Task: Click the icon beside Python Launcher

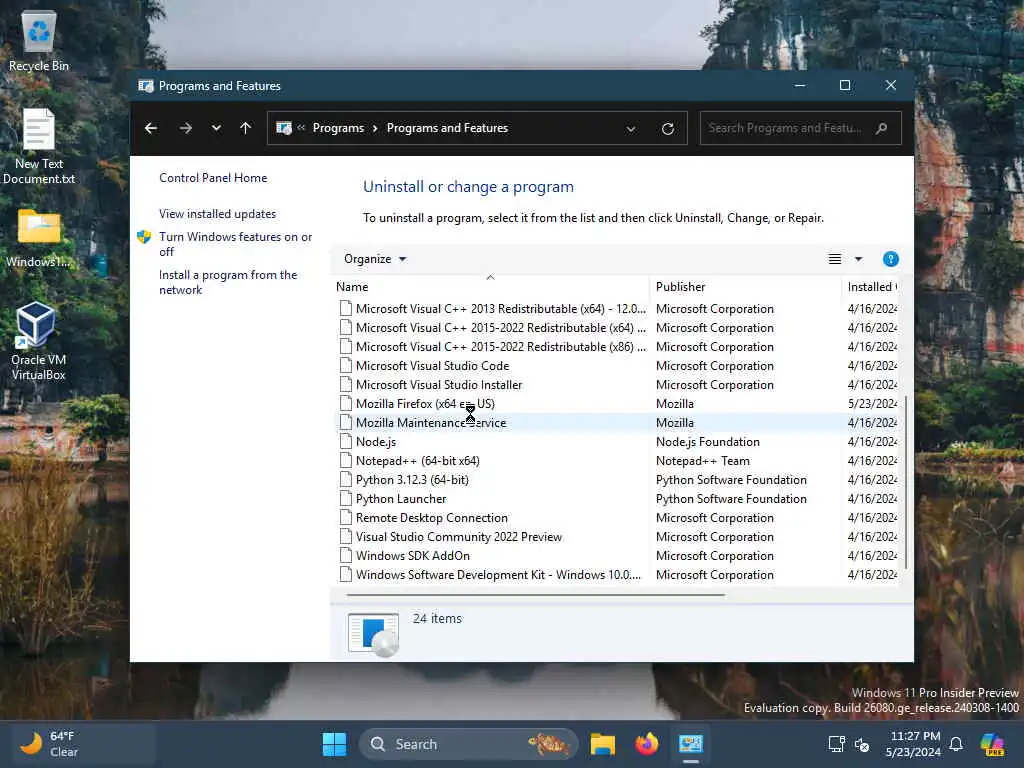Action: coord(345,498)
